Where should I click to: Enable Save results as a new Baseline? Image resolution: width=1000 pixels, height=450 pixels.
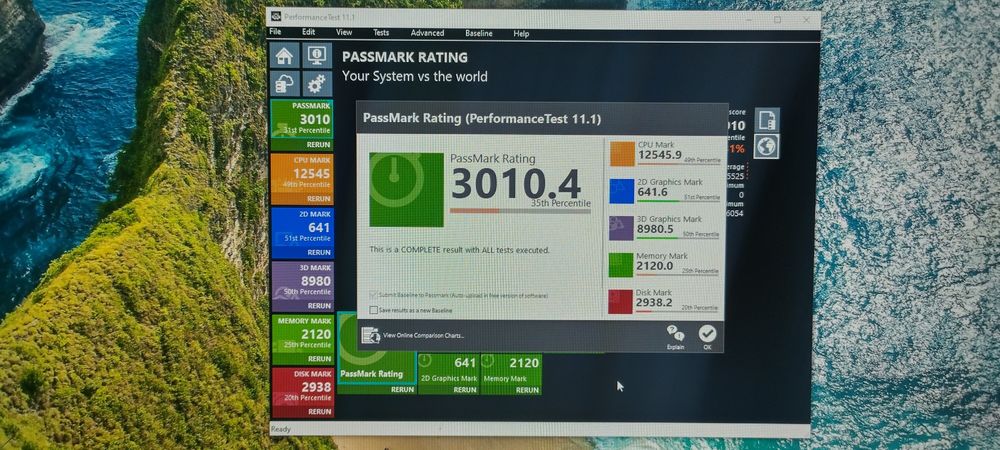click(x=374, y=310)
